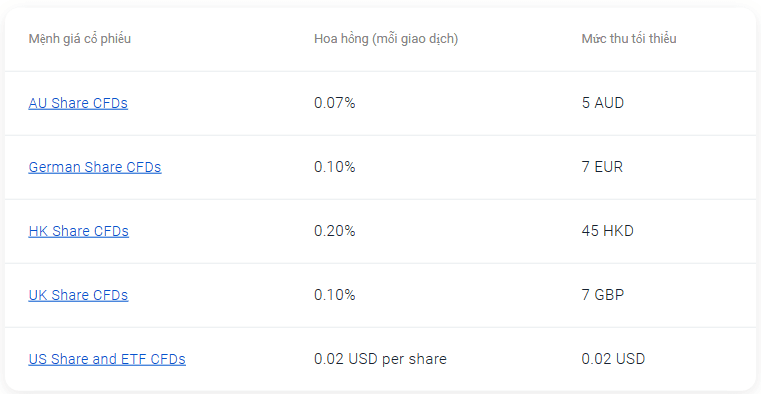Click the 0.02 USD per share cell
This screenshot has width=761, height=394.
[380, 359]
